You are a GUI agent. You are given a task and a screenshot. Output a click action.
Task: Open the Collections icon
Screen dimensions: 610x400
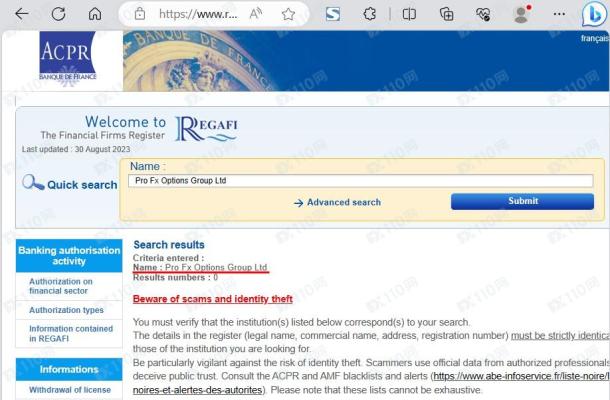(446, 14)
